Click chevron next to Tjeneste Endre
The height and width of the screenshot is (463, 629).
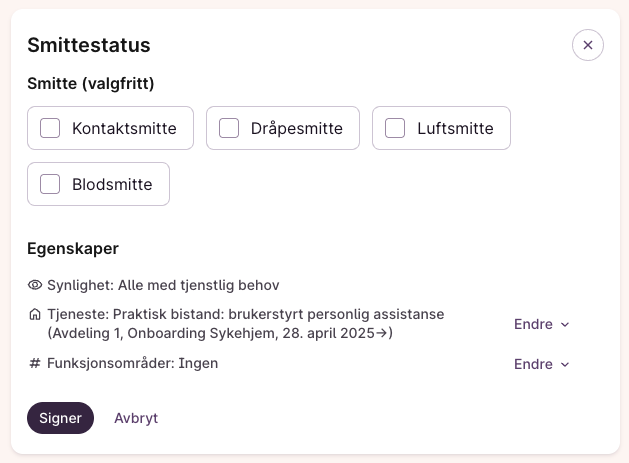tap(565, 325)
